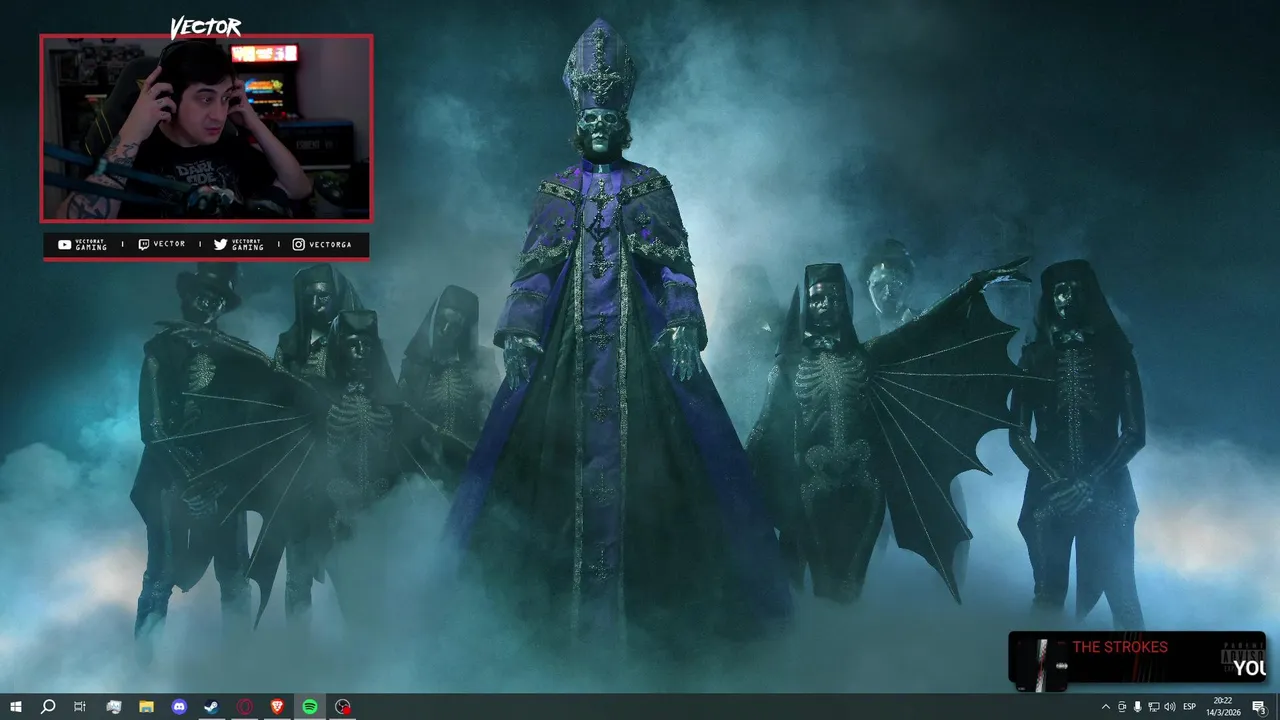
Task: Open the taskbar app left of File Explorer
Action: pos(113,707)
